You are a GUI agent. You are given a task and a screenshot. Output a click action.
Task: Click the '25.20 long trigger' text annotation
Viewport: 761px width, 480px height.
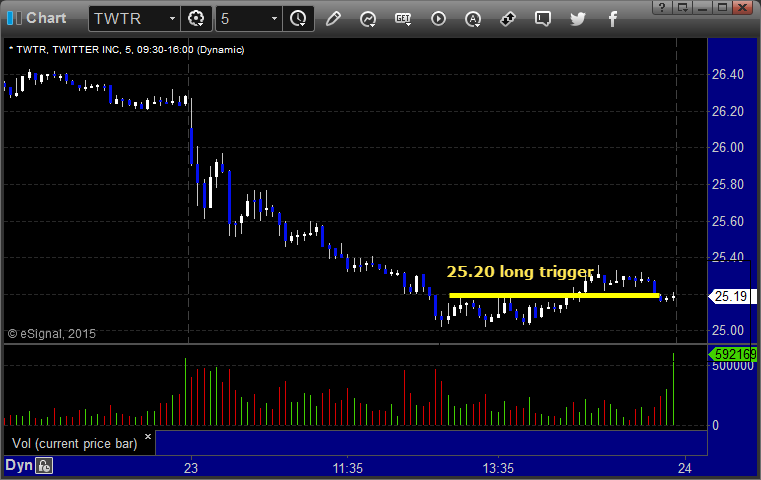(x=520, y=271)
